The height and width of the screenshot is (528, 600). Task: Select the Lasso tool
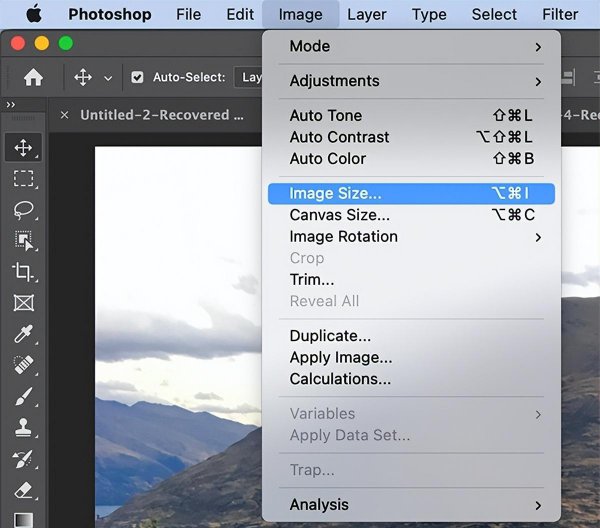click(24, 210)
